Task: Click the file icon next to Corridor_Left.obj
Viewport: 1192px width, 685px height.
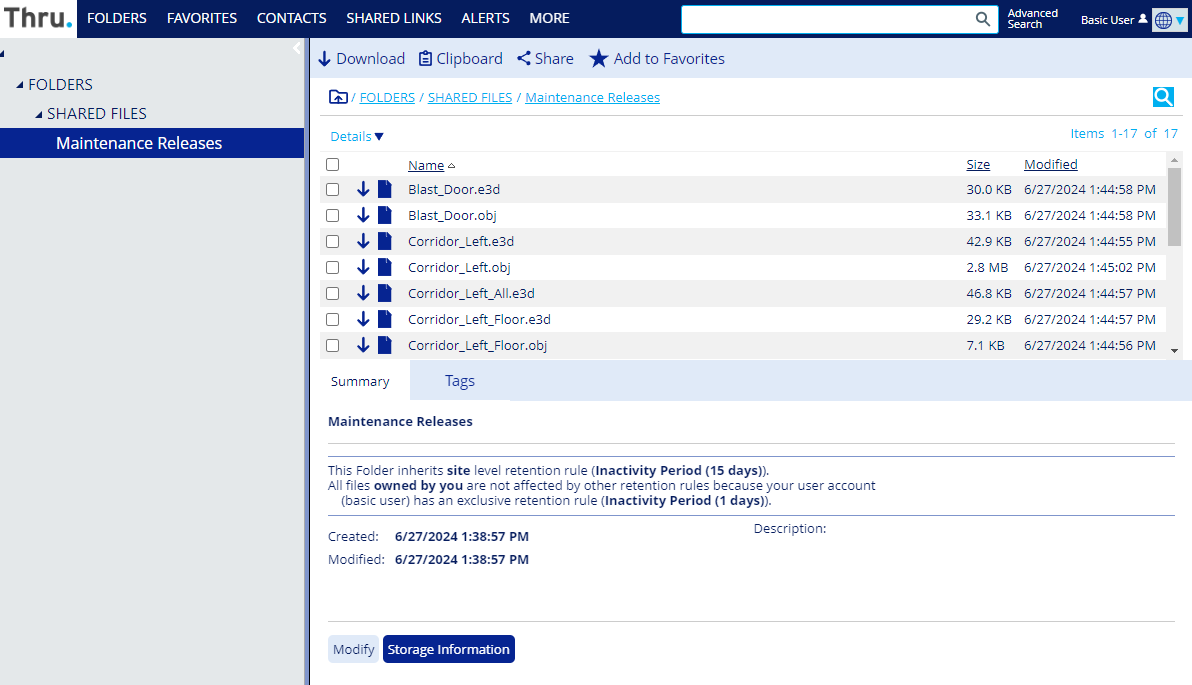Action: [x=384, y=267]
